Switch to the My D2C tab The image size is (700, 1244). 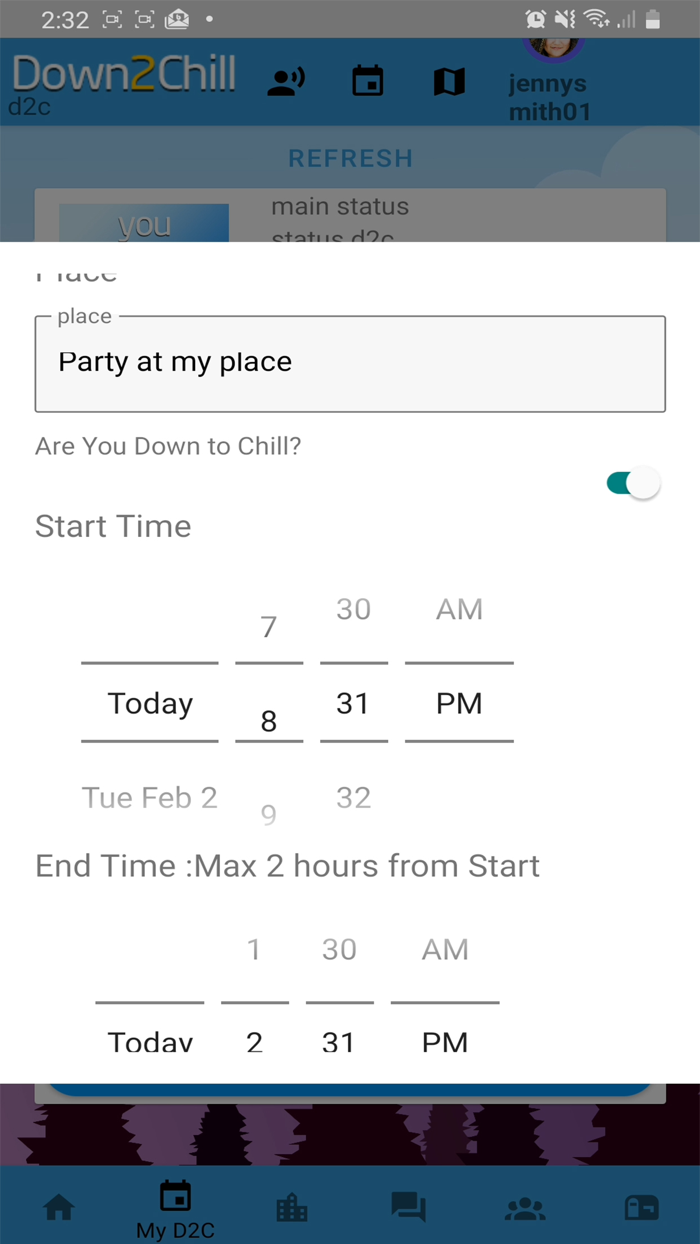(x=175, y=1209)
